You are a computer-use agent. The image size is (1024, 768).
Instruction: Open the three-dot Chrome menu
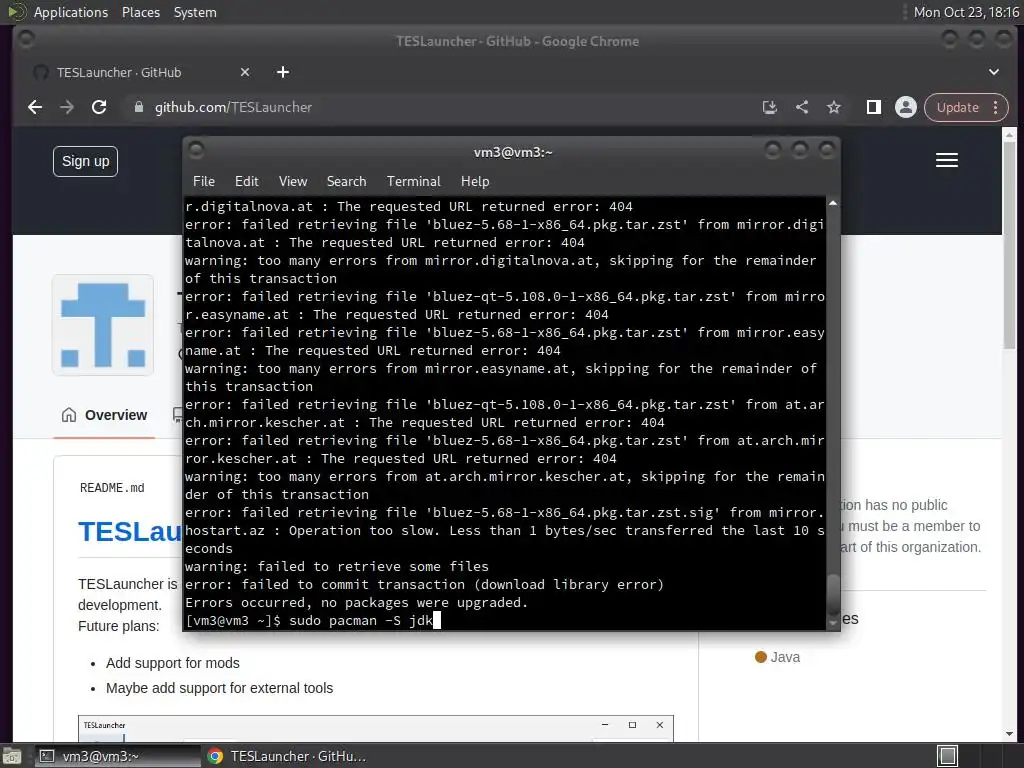click(996, 107)
